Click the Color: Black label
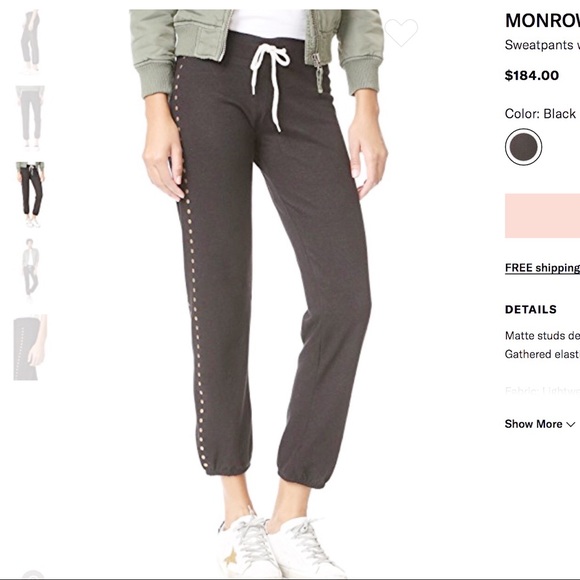 click(540, 114)
